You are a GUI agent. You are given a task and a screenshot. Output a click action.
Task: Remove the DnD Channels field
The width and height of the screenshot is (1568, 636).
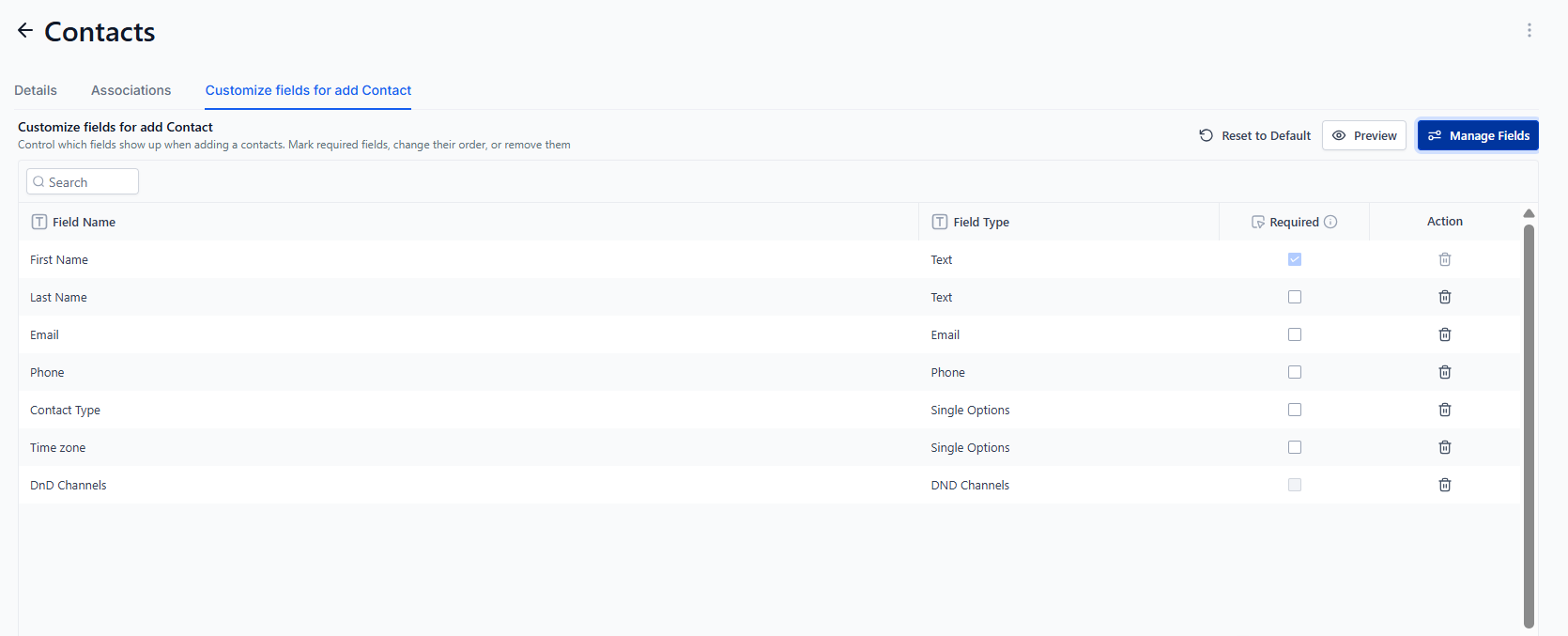point(1445,485)
